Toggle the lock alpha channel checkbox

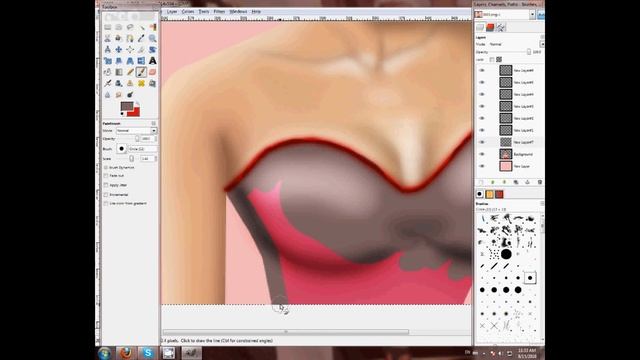pos(492,60)
